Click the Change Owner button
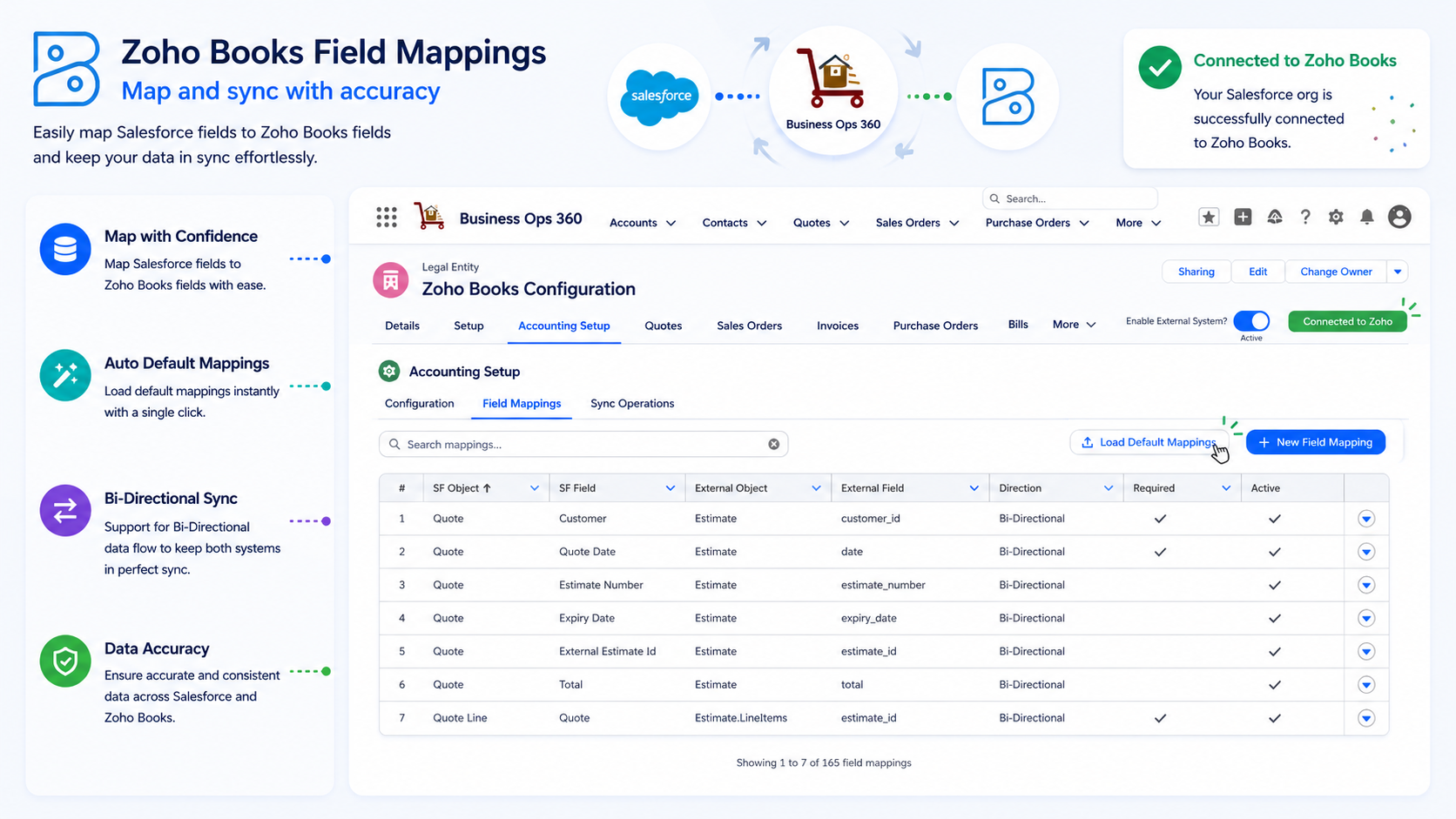This screenshot has height=819, width=1456. (x=1337, y=272)
